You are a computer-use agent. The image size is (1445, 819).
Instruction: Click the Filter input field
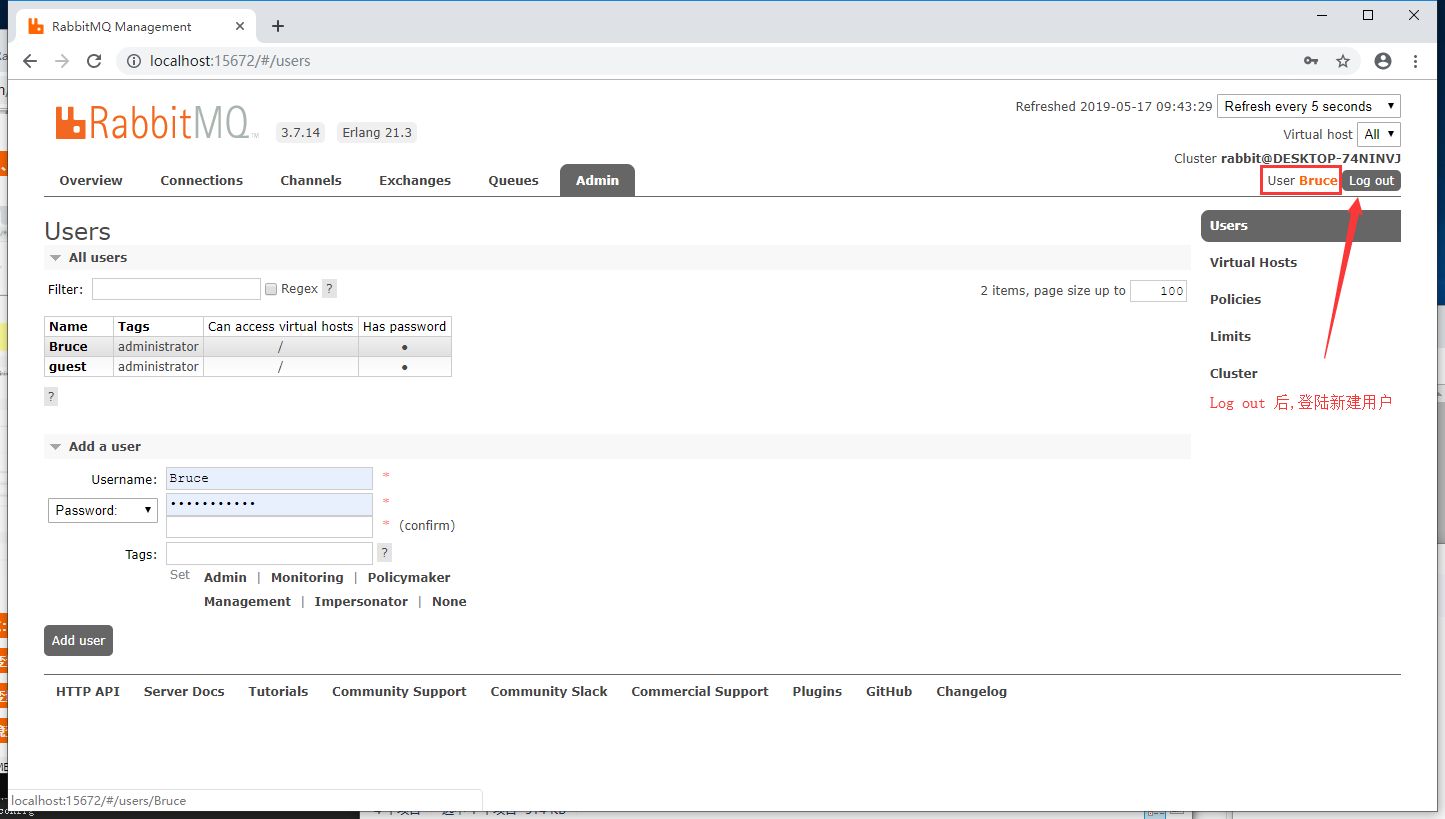click(x=176, y=289)
